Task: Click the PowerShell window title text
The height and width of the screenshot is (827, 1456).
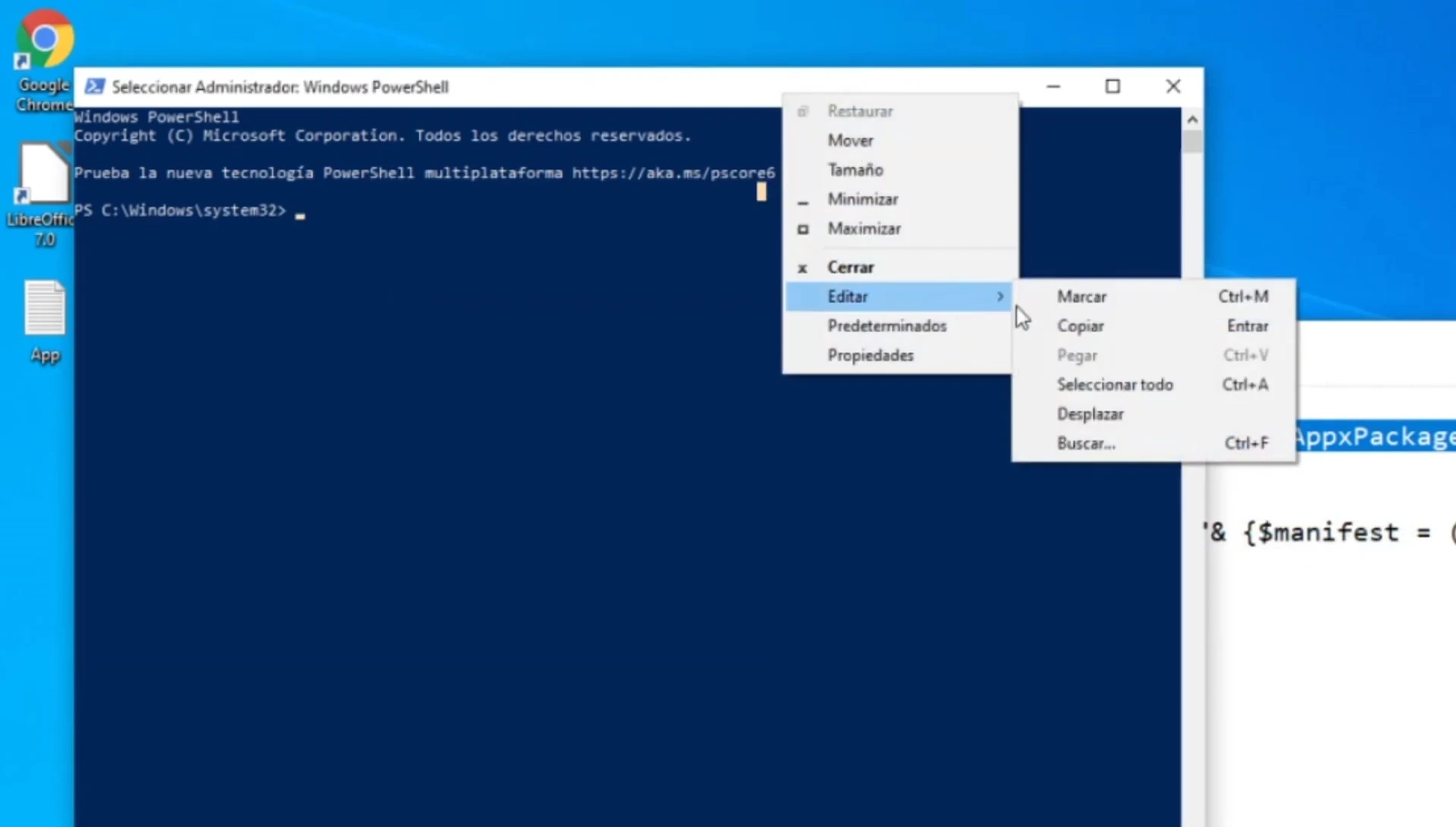Action: pyautogui.click(x=281, y=87)
